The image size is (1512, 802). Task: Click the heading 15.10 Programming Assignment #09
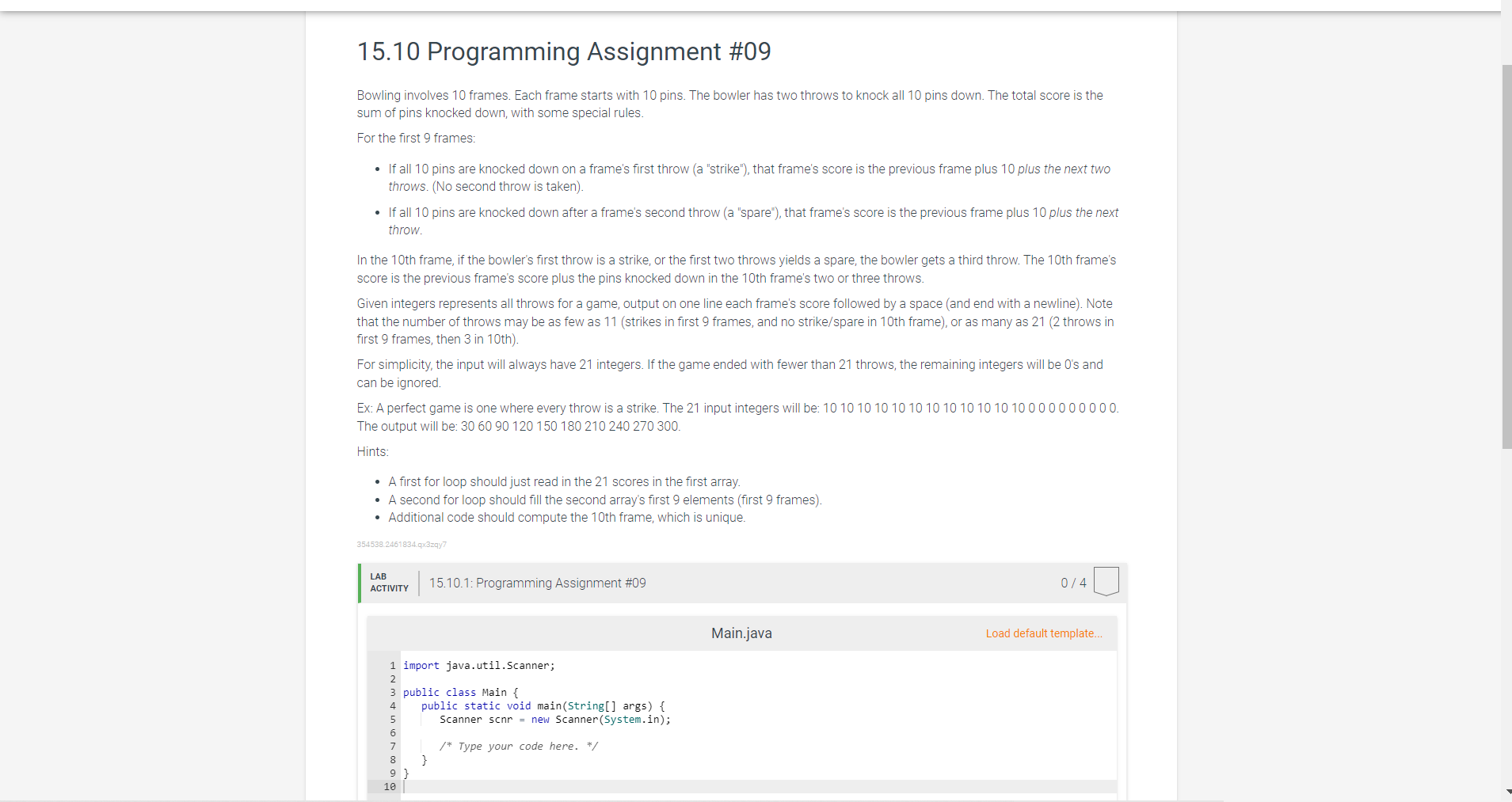(x=563, y=51)
